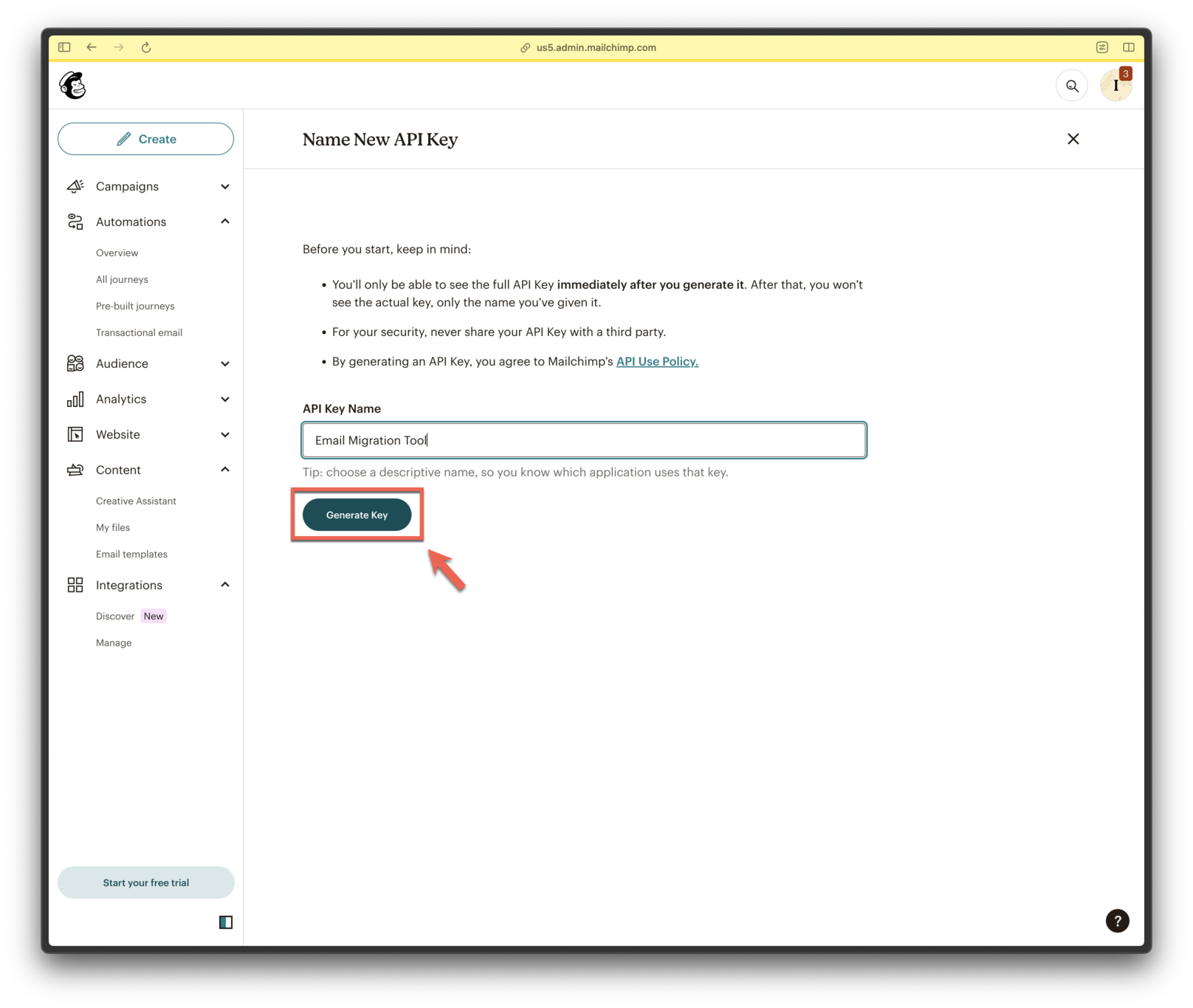The image size is (1193, 1008).
Task: Click the link icon in address bar
Action: tap(526, 47)
